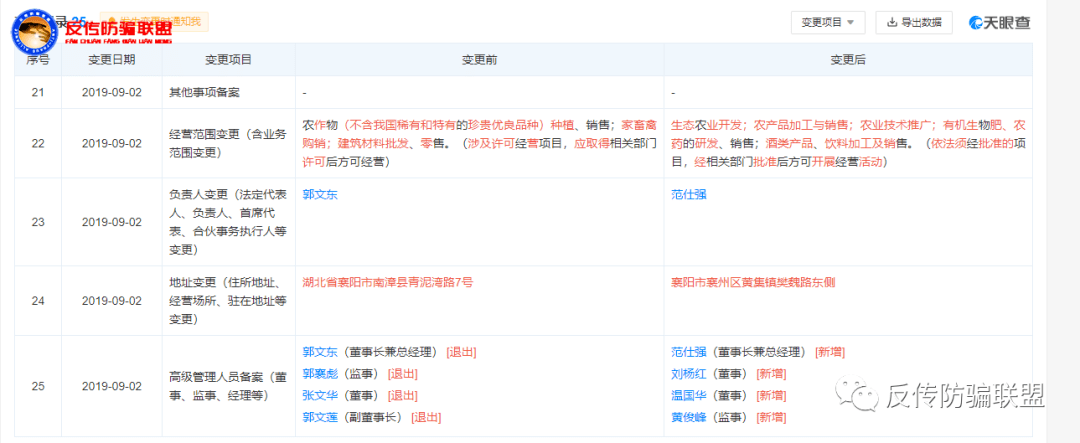Click the download icon in 导出数据
1080x443 pixels.
[x=892, y=22]
